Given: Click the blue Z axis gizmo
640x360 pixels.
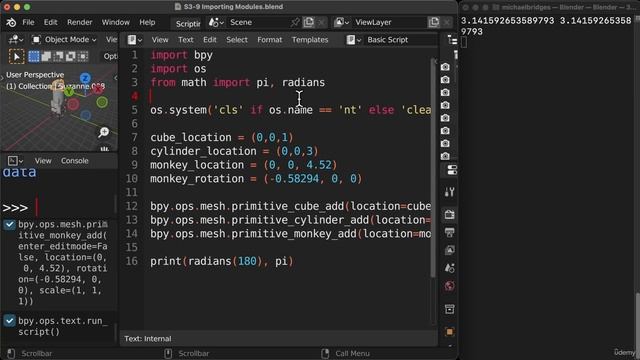Looking at the screenshot, I should pos(85,78).
